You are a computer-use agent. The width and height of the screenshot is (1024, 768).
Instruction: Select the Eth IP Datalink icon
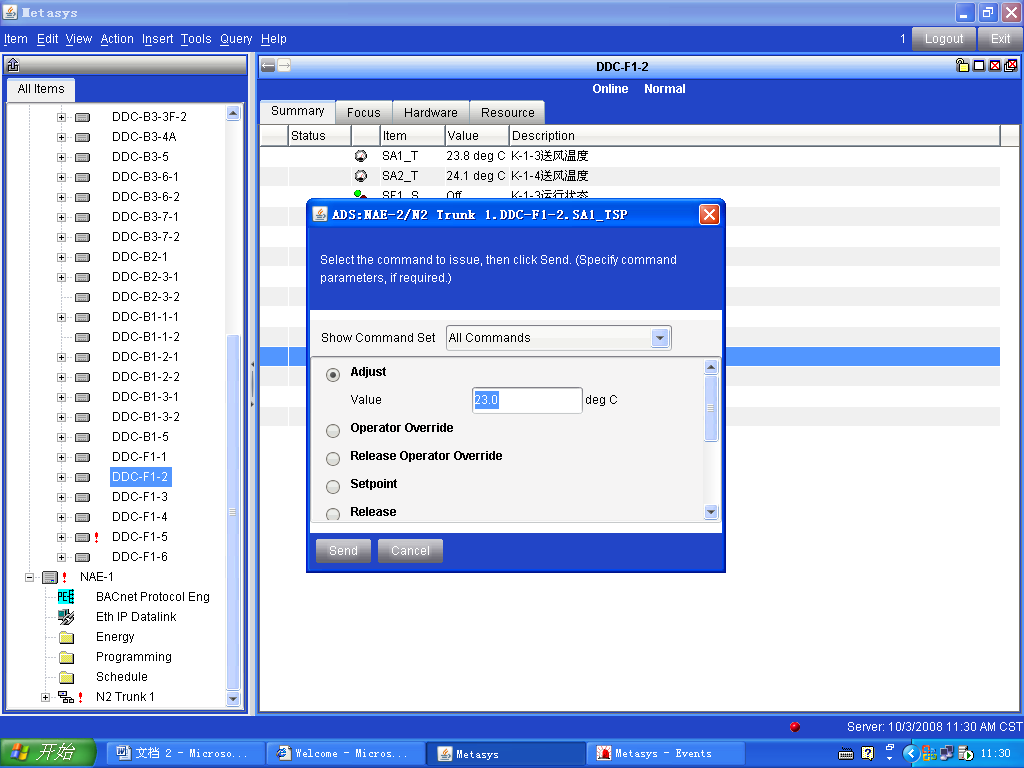(x=66, y=617)
